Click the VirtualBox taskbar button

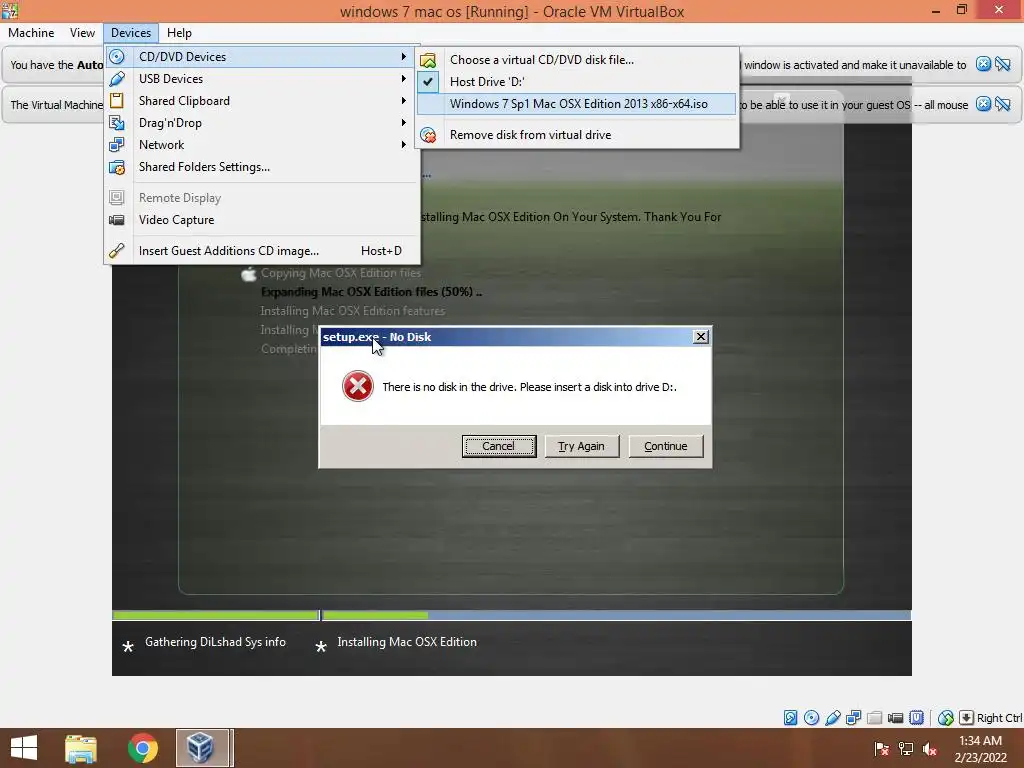click(x=202, y=748)
